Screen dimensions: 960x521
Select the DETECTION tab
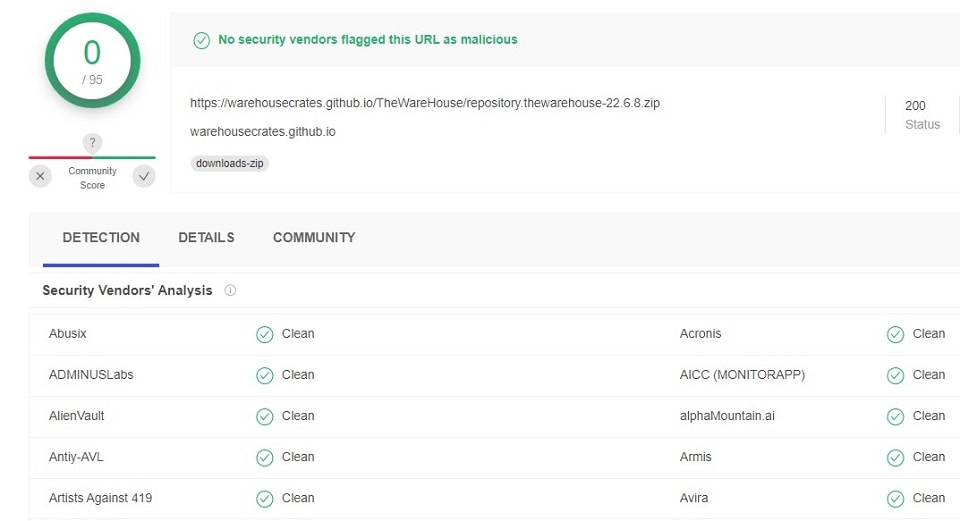[x=101, y=238]
